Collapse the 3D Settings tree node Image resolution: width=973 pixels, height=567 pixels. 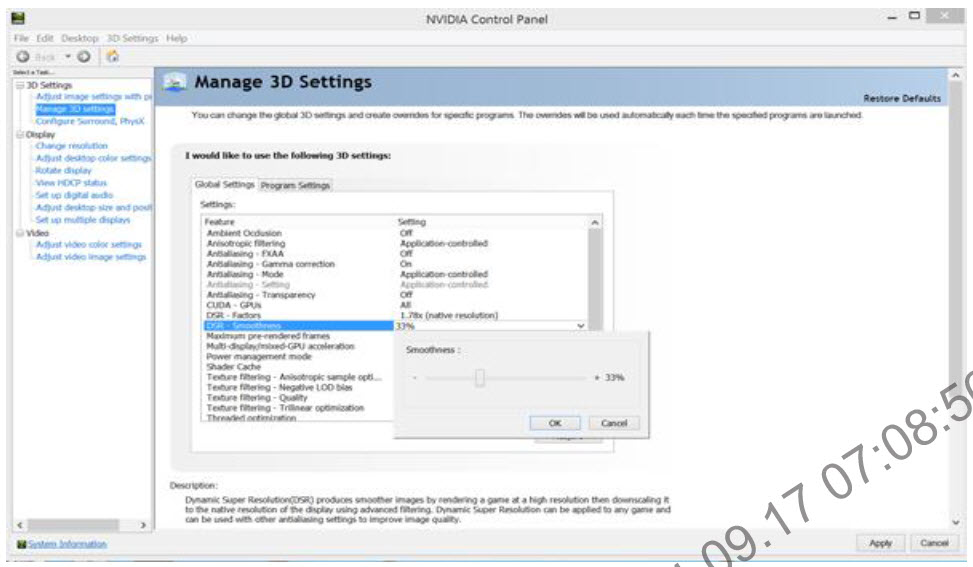point(20,85)
